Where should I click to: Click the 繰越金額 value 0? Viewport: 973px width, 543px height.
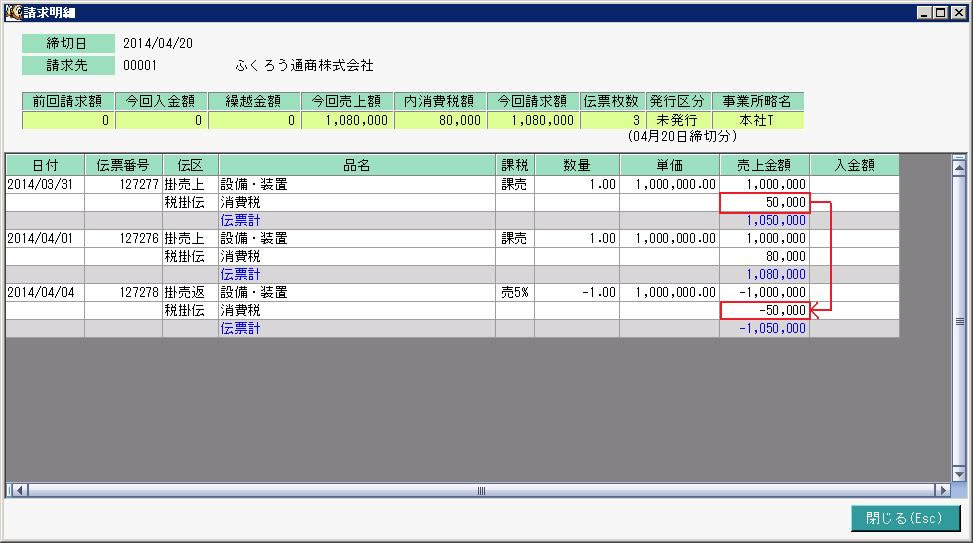pos(254,120)
